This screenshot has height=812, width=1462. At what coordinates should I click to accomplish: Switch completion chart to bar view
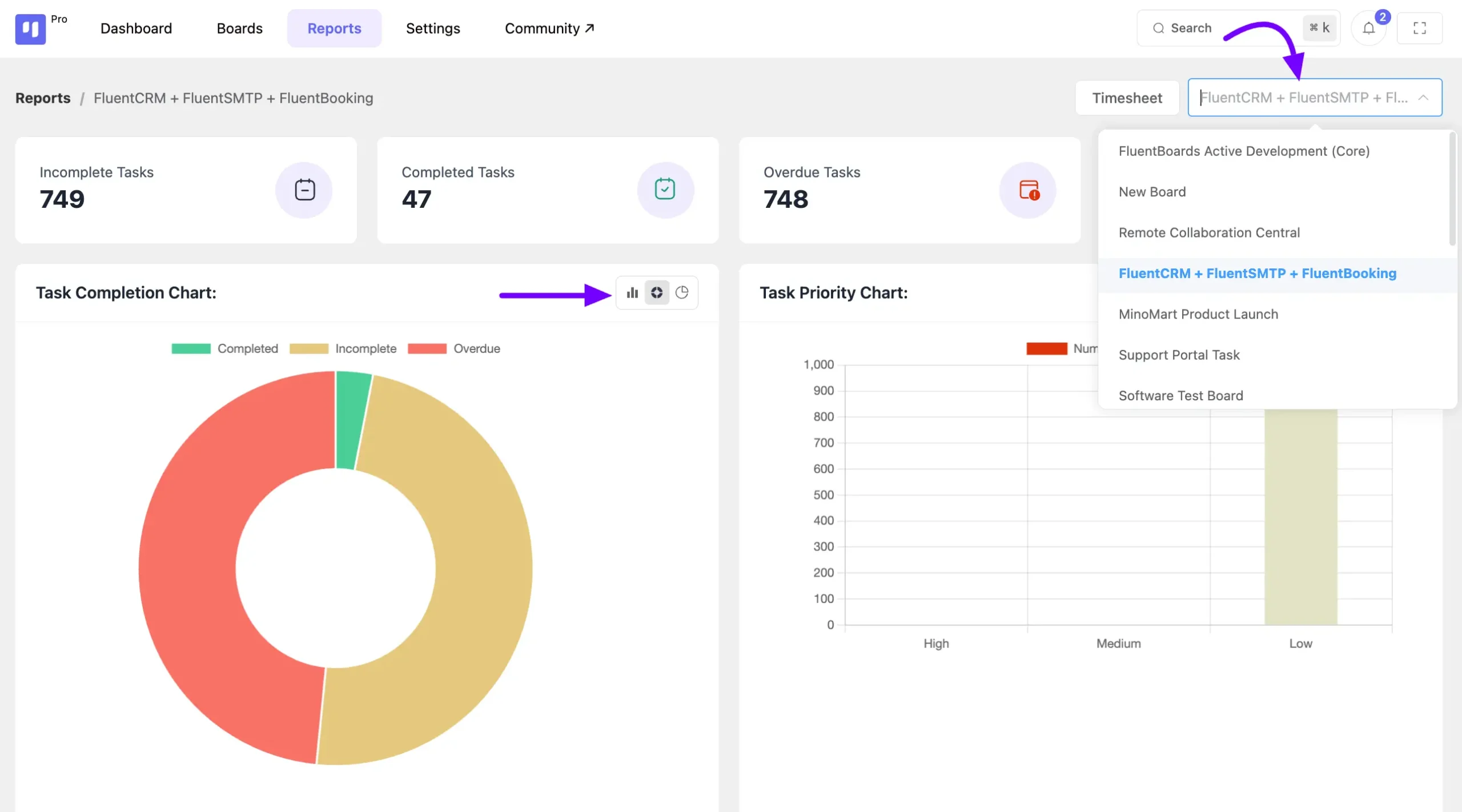point(632,293)
